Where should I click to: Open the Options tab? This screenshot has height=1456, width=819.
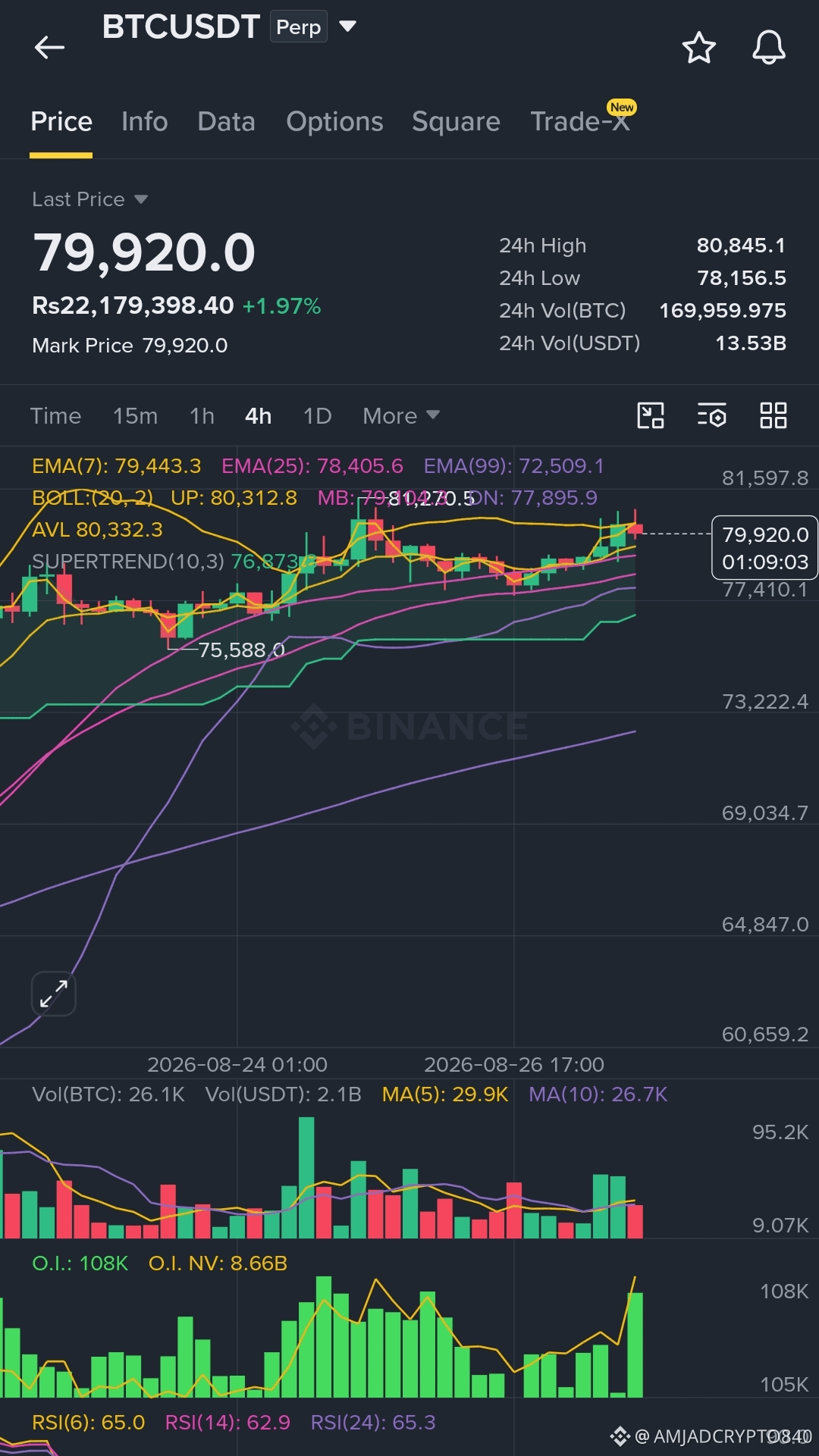tap(334, 121)
